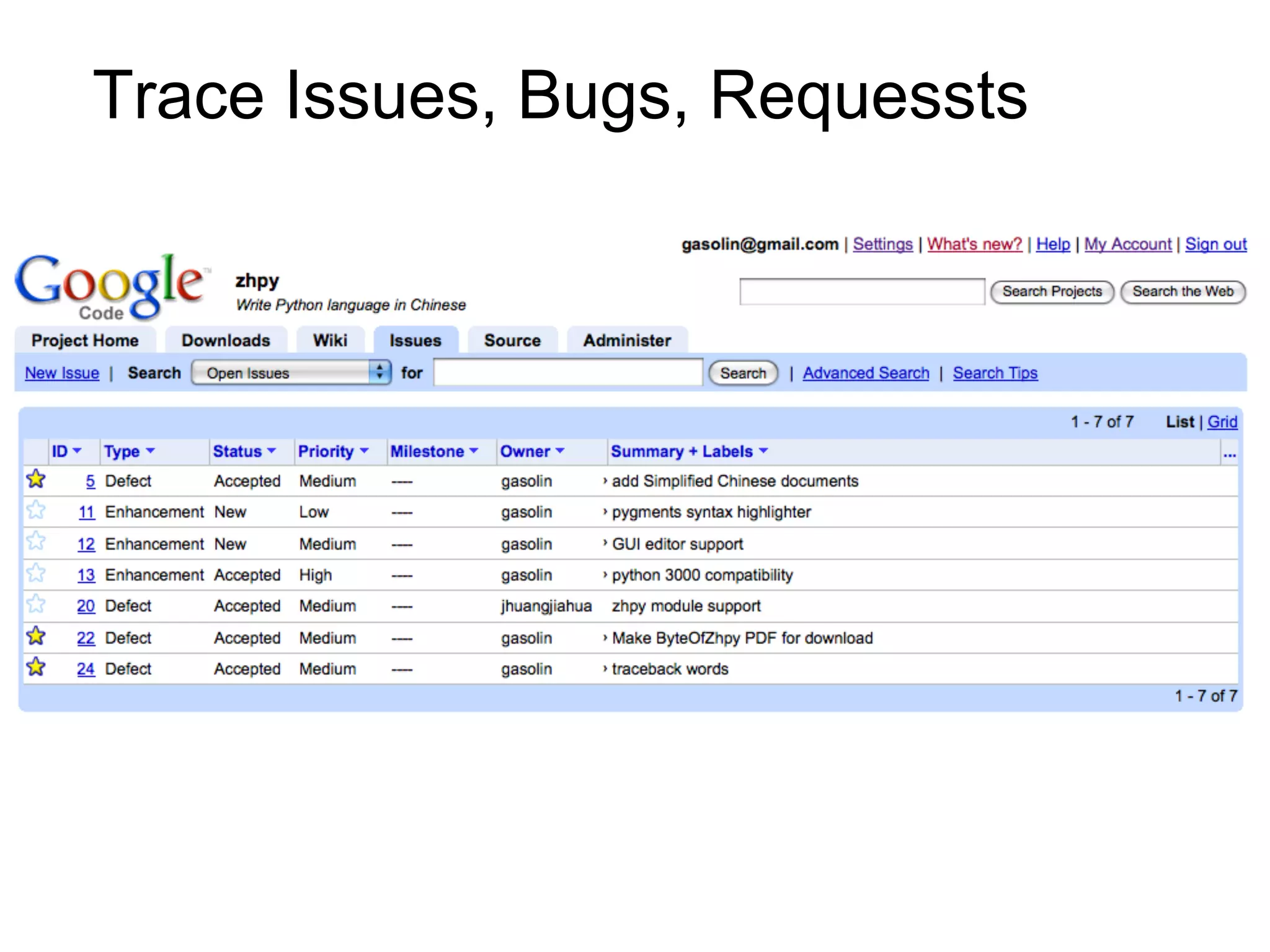
Task: Click summary 'traceback words'
Action: point(670,669)
